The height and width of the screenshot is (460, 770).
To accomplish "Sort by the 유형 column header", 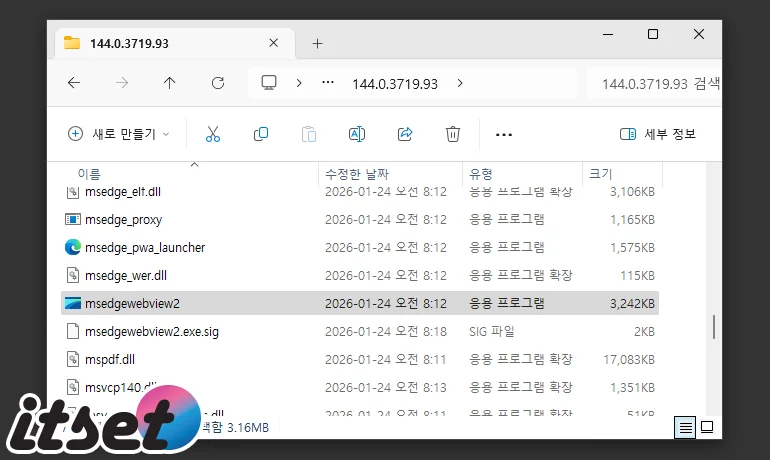I will coord(481,174).
